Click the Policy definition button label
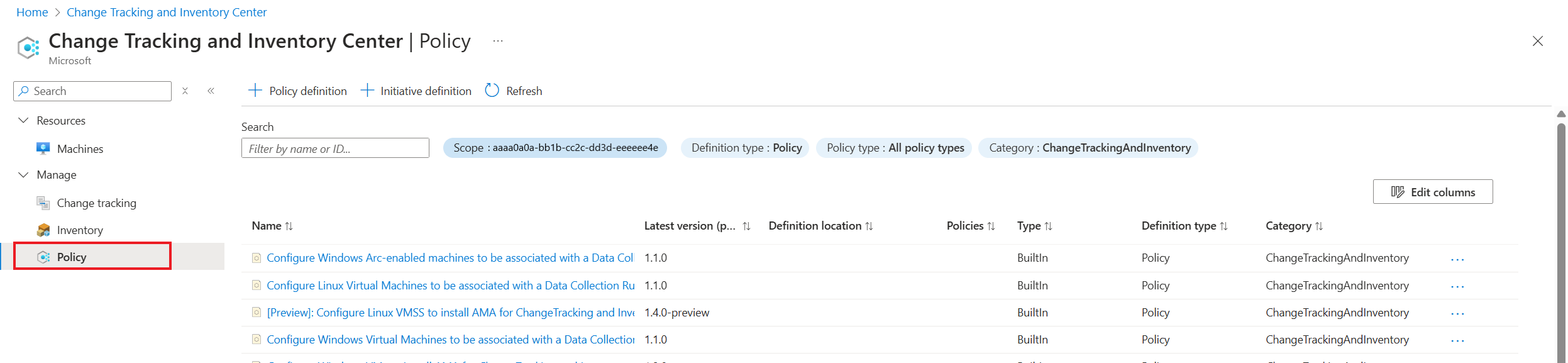This screenshot has width=1568, height=363. pos(308,91)
